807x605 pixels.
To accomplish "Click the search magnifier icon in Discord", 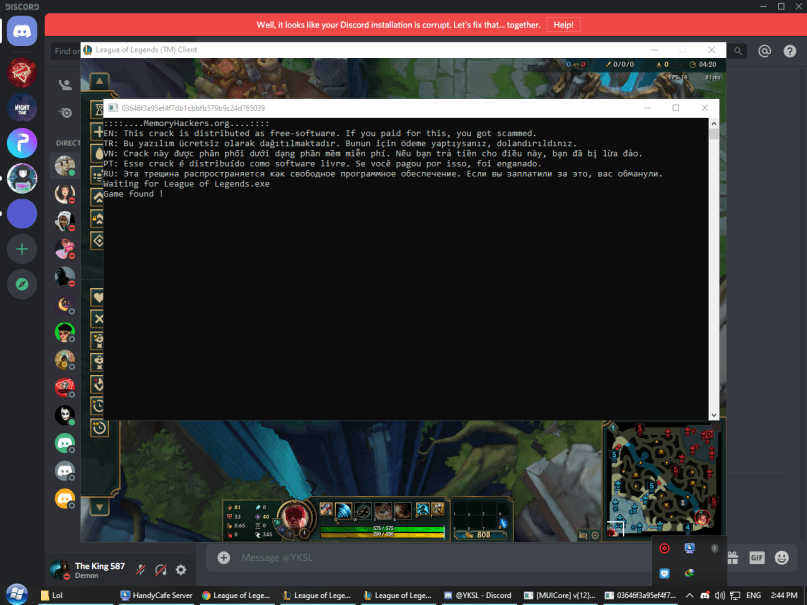I will coord(738,51).
